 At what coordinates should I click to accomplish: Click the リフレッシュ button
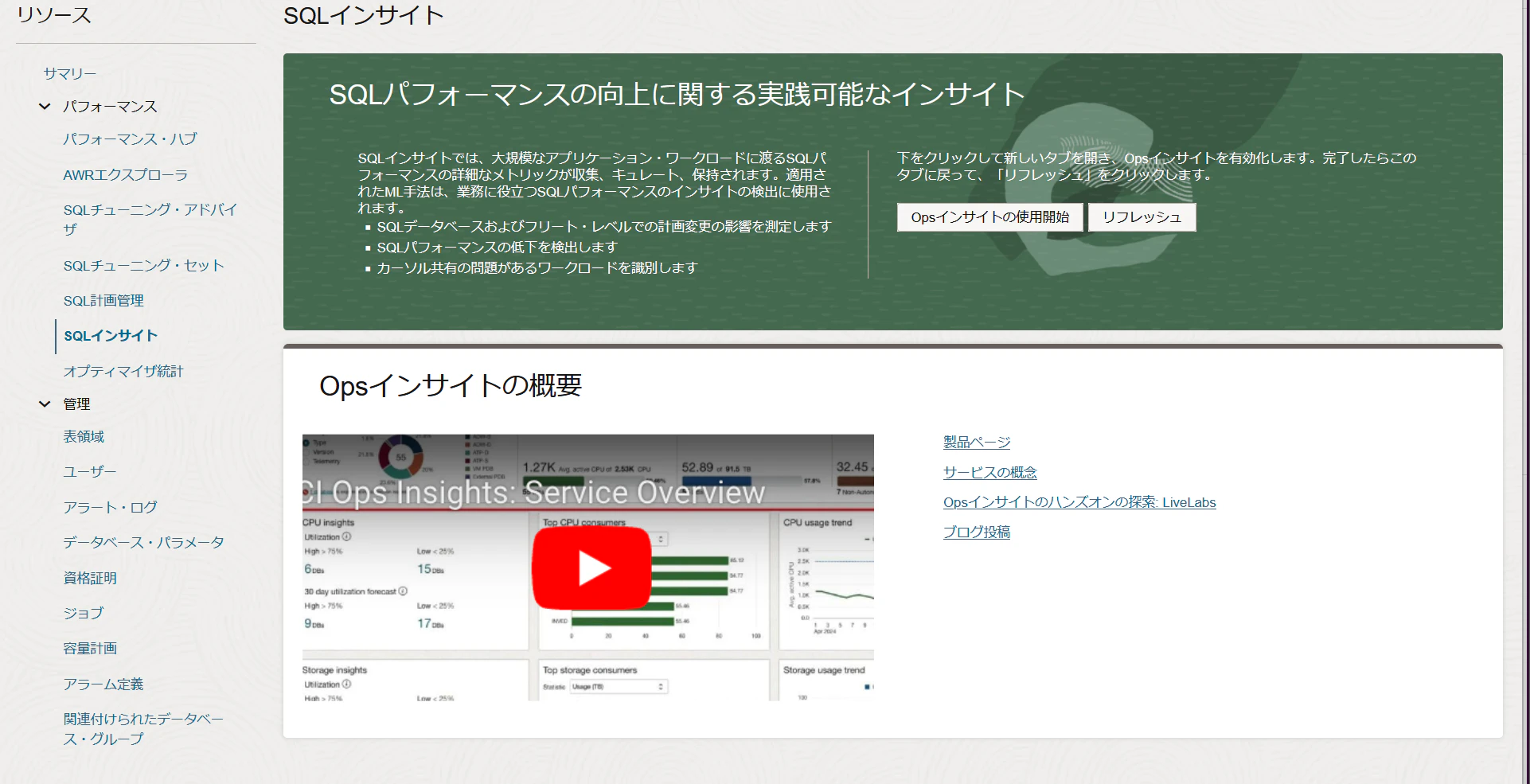[x=1142, y=217]
